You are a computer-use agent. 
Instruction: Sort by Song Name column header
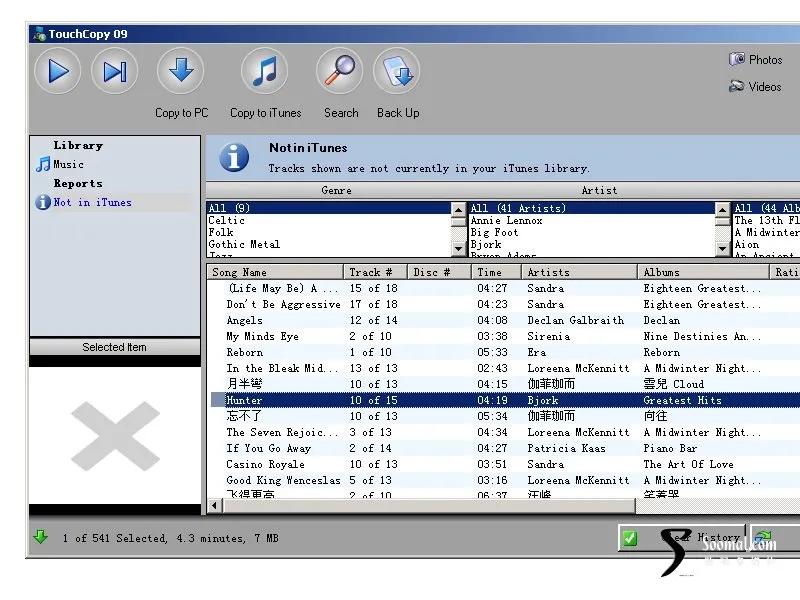click(275, 272)
